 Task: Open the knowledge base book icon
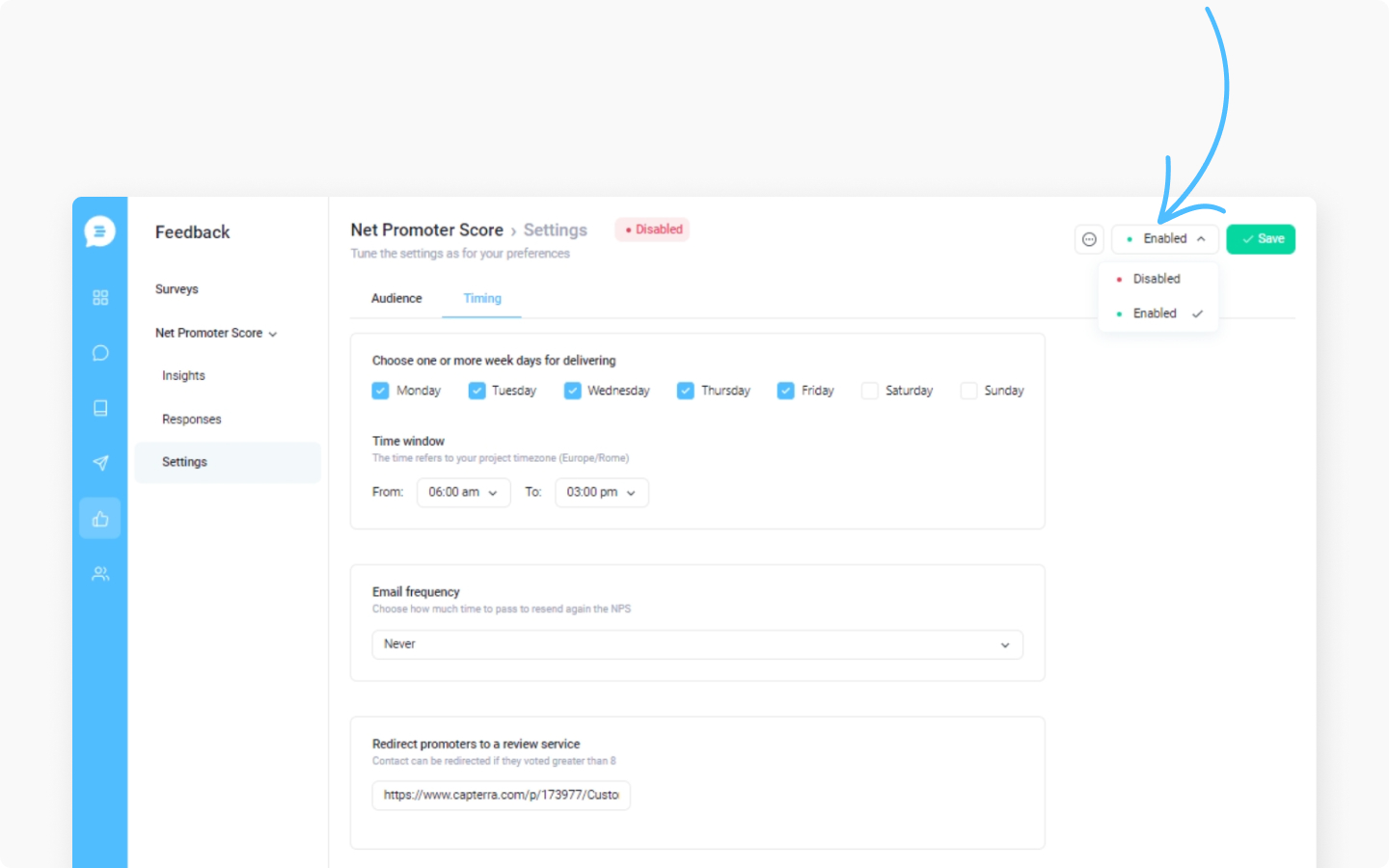tap(100, 408)
